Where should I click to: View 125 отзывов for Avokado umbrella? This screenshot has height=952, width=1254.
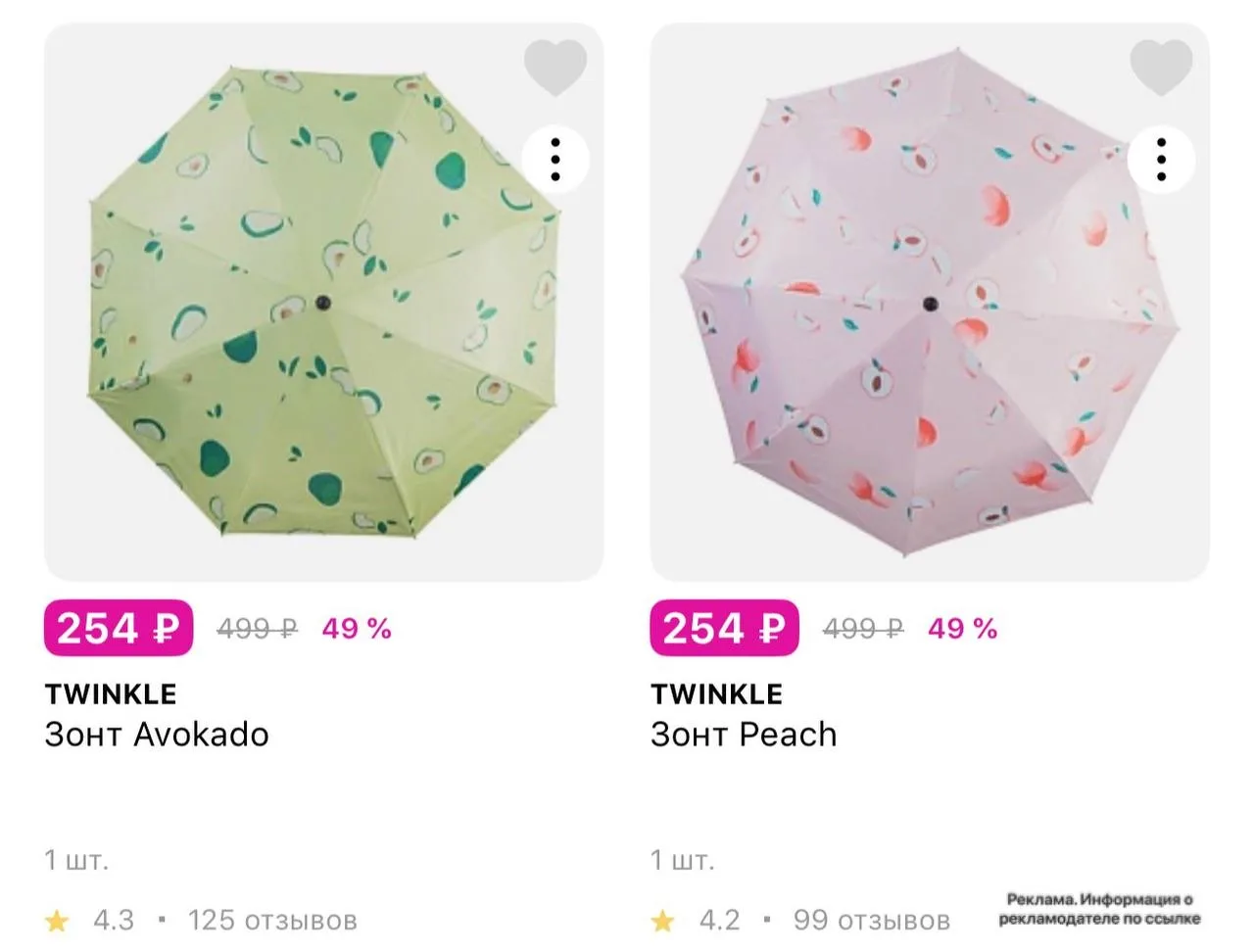pos(272,921)
